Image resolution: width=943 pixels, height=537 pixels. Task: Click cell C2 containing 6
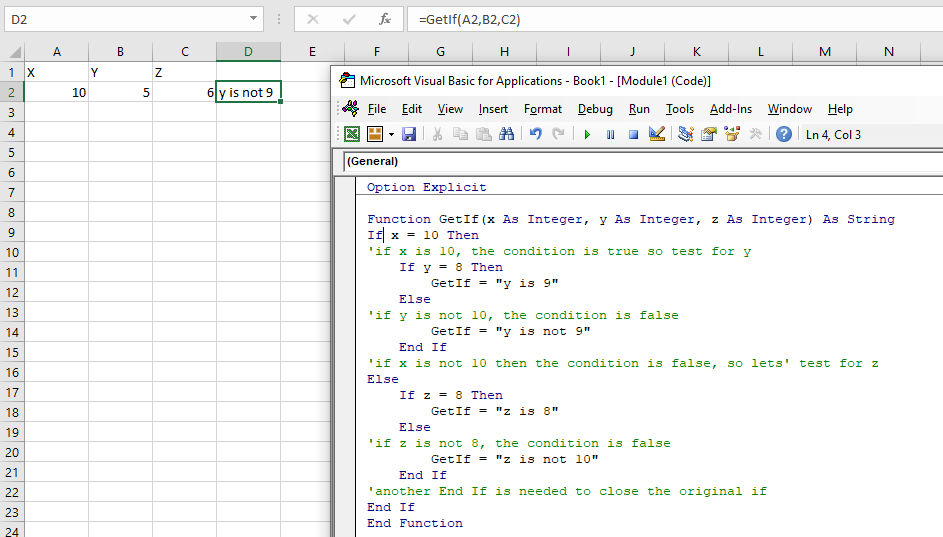pos(185,93)
